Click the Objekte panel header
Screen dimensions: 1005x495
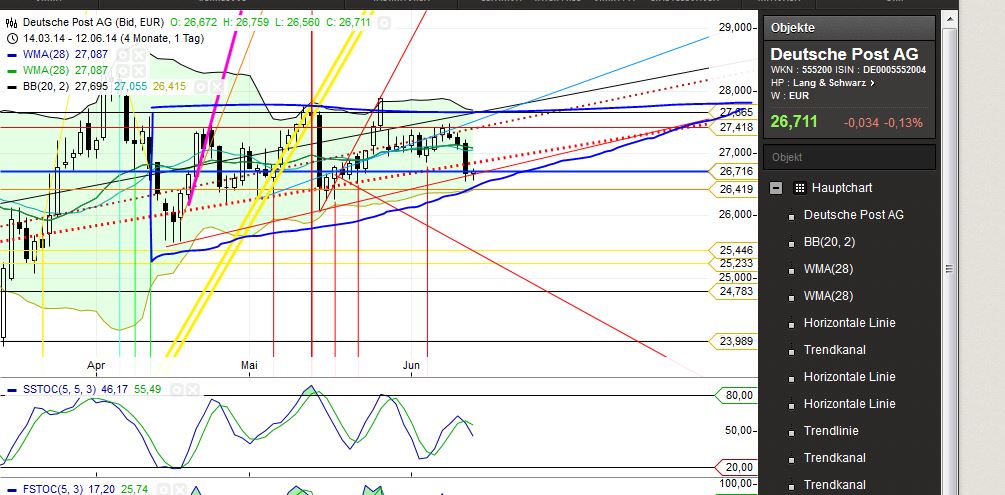pos(849,28)
